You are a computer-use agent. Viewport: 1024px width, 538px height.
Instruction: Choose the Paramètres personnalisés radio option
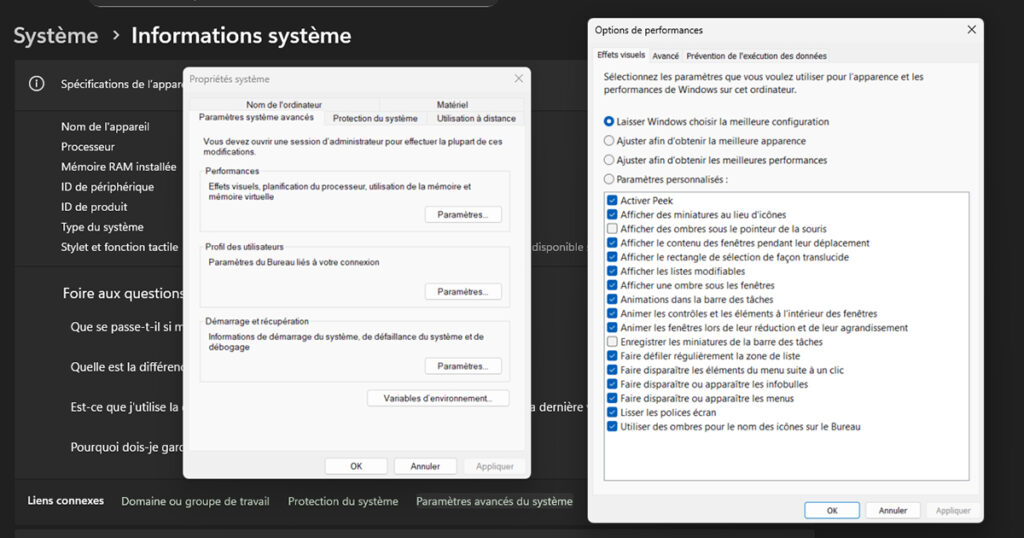click(x=609, y=180)
